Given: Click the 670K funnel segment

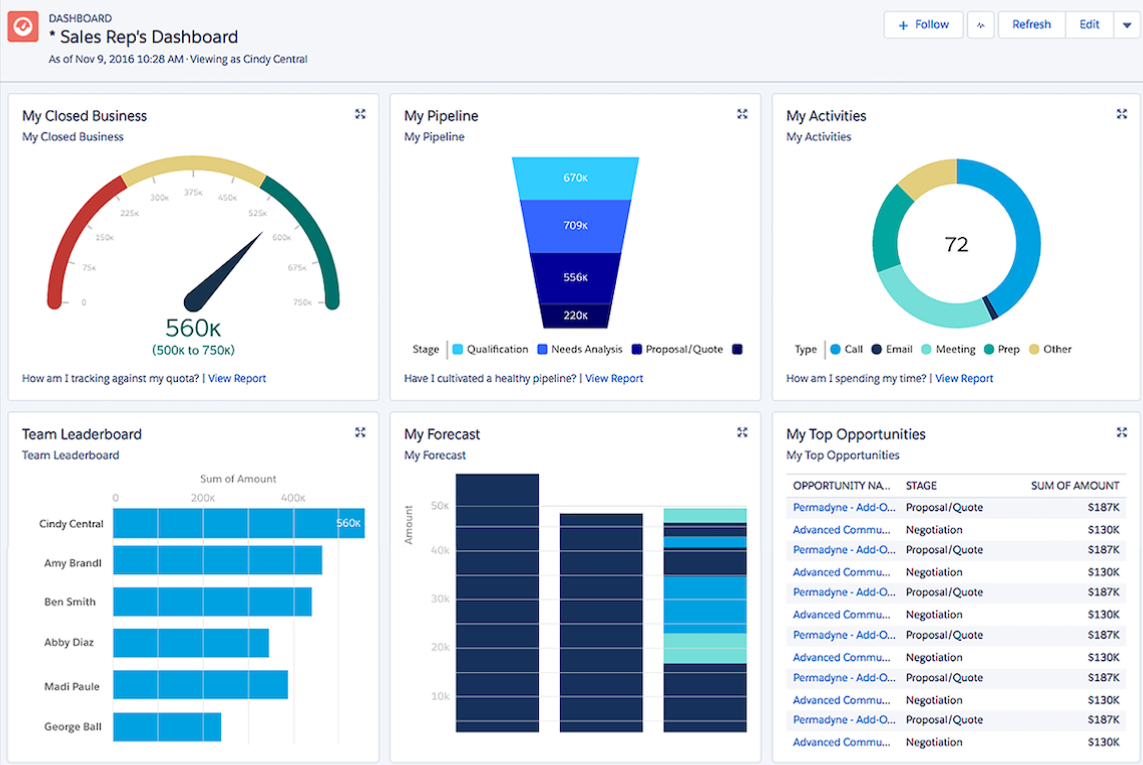Looking at the screenshot, I should click(575, 178).
